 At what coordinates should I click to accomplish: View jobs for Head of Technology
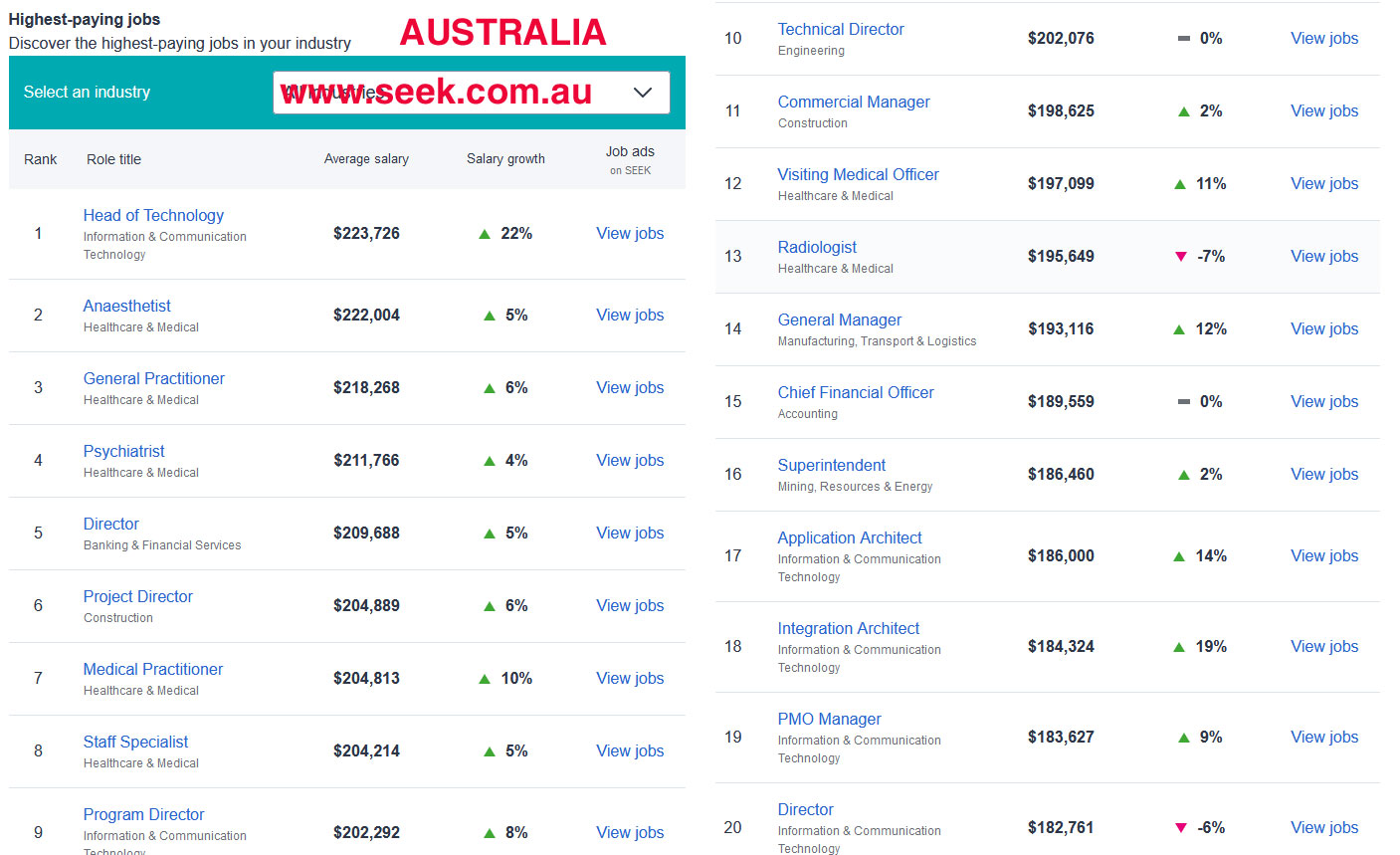pos(630,233)
